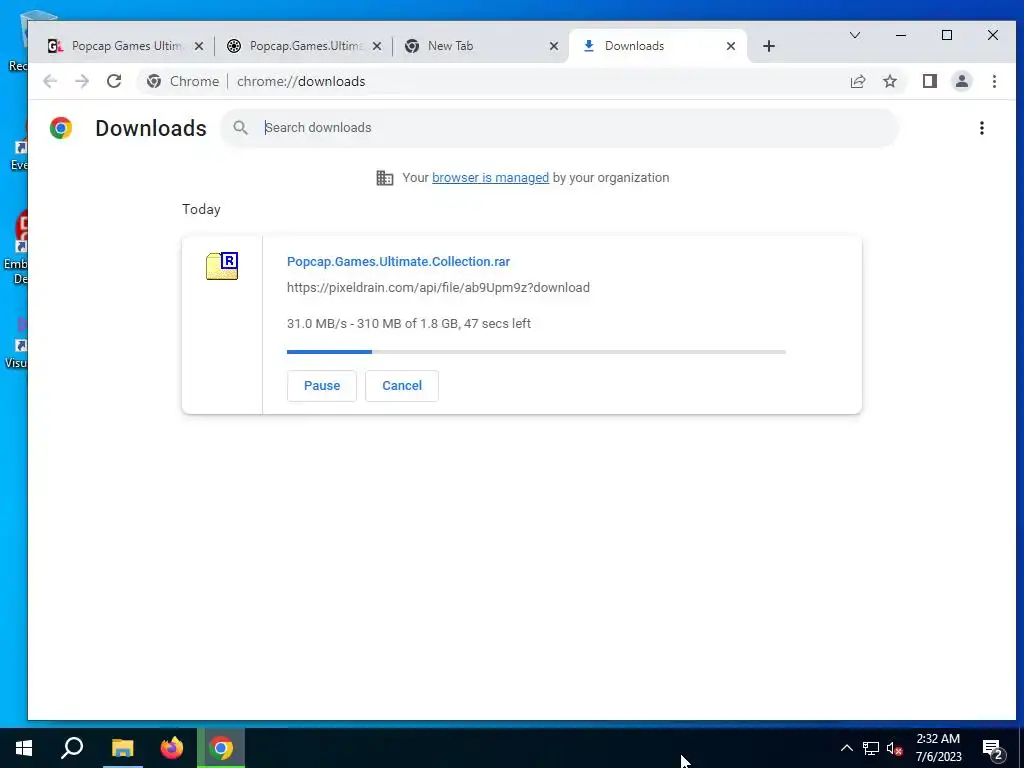The image size is (1024, 768).
Task: Minimize the Chrome window
Action: pyautogui.click(x=901, y=35)
